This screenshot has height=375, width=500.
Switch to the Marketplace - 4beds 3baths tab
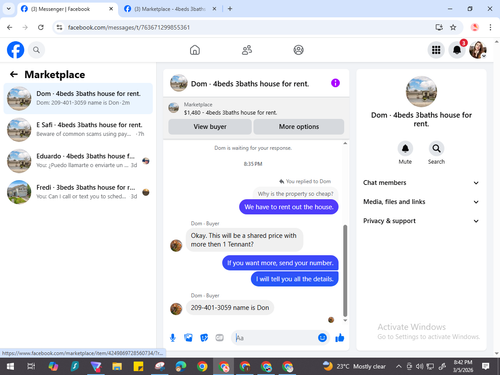pos(170,9)
